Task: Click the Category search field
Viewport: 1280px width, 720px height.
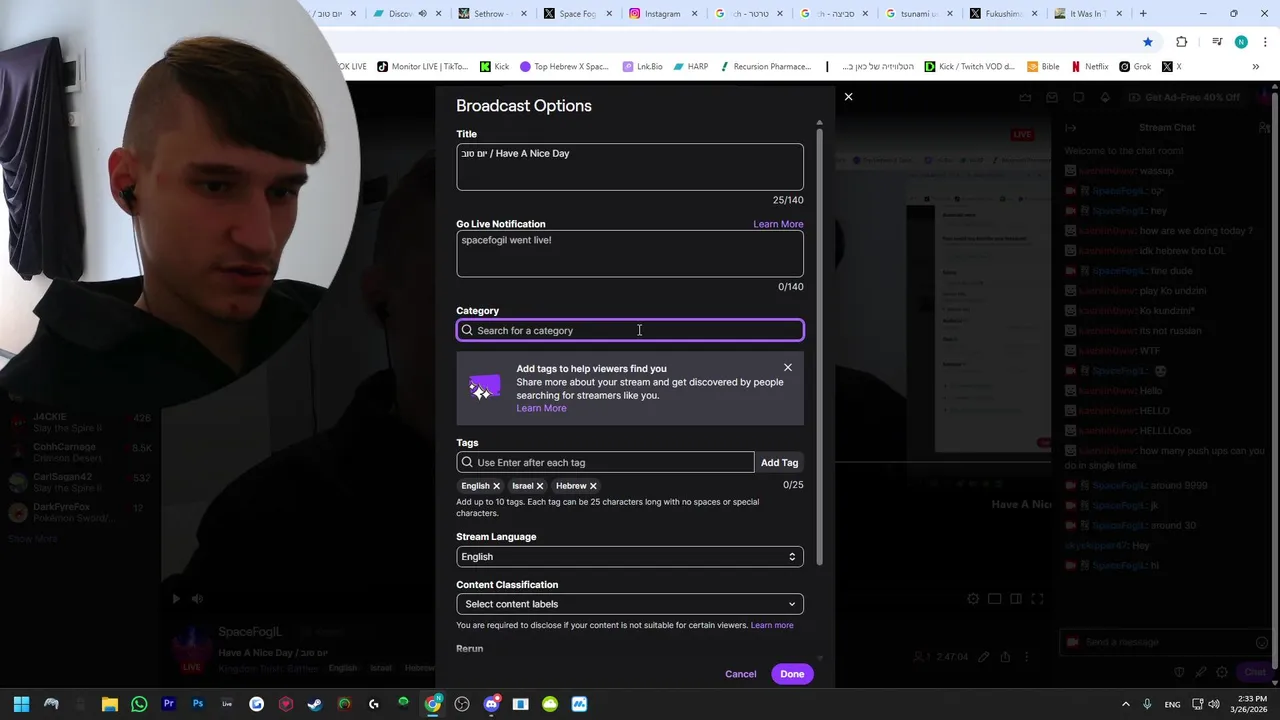Action: 630,330
